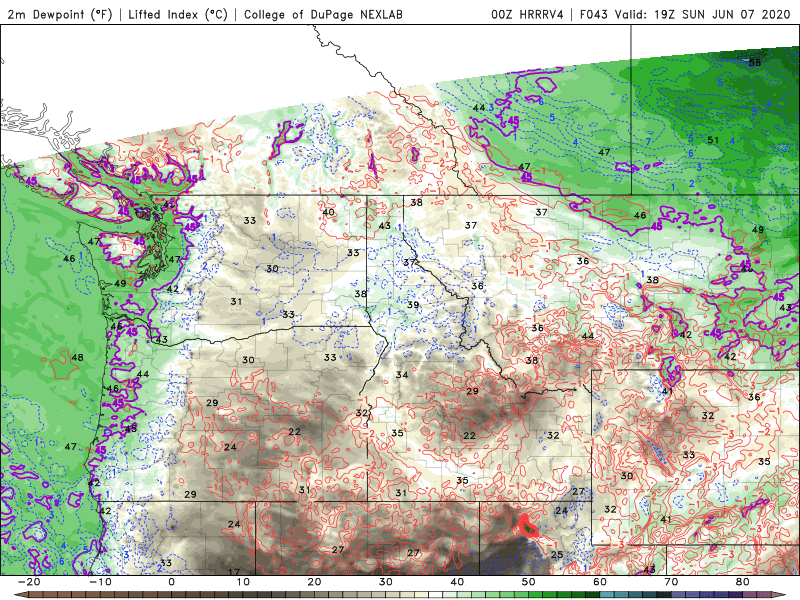Click the "-10" label on the color scale
This screenshot has width=800, height=600.
100,582
